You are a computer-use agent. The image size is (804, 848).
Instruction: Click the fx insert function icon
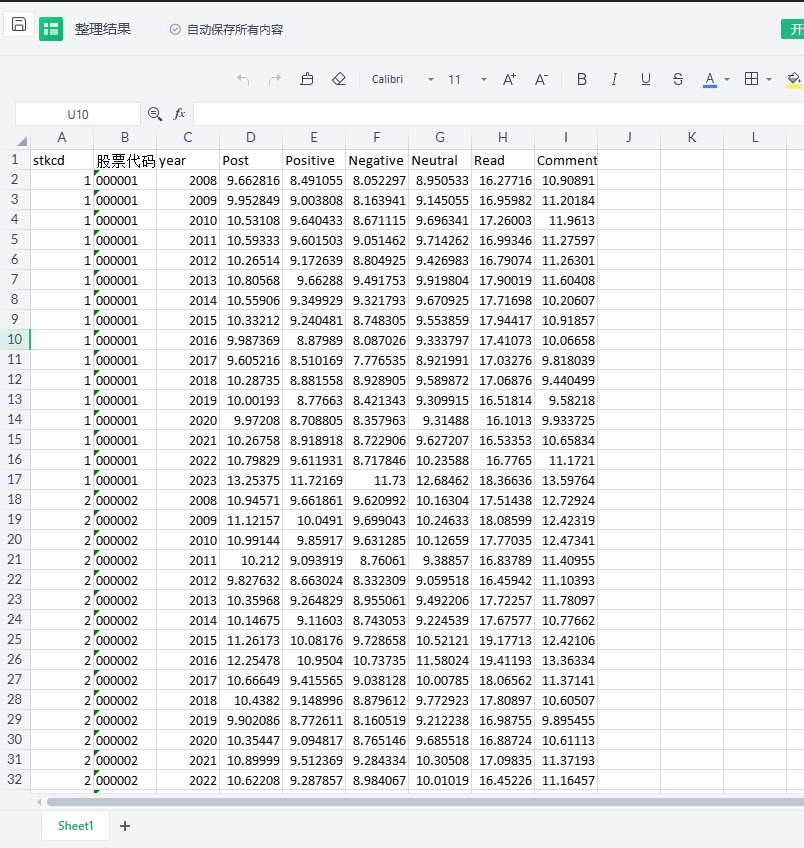[x=179, y=114]
